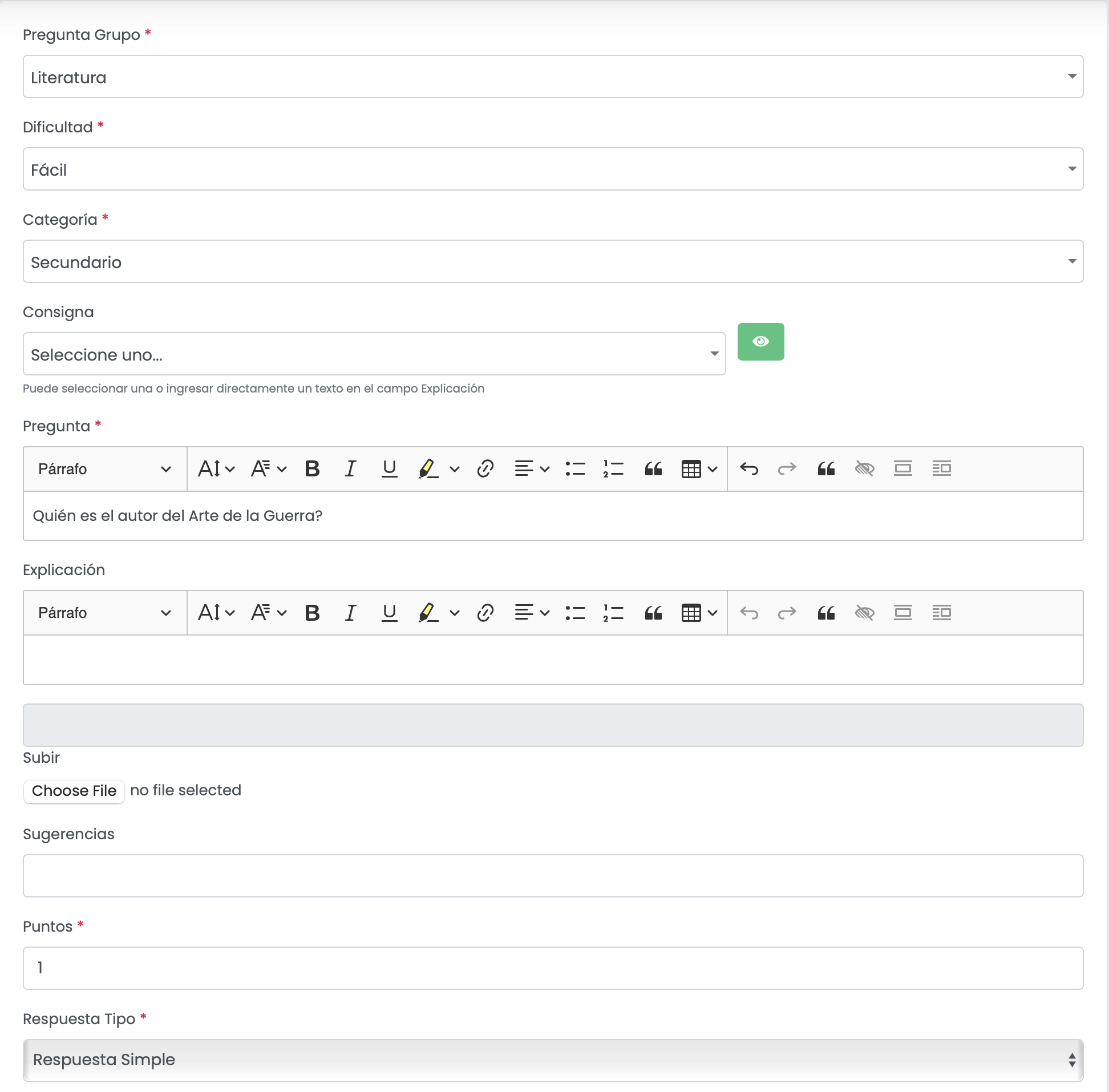Click crossed-eye icon in Pregunta editor
This screenshot has height=1092, width=1109.
(x=864, y=469)
